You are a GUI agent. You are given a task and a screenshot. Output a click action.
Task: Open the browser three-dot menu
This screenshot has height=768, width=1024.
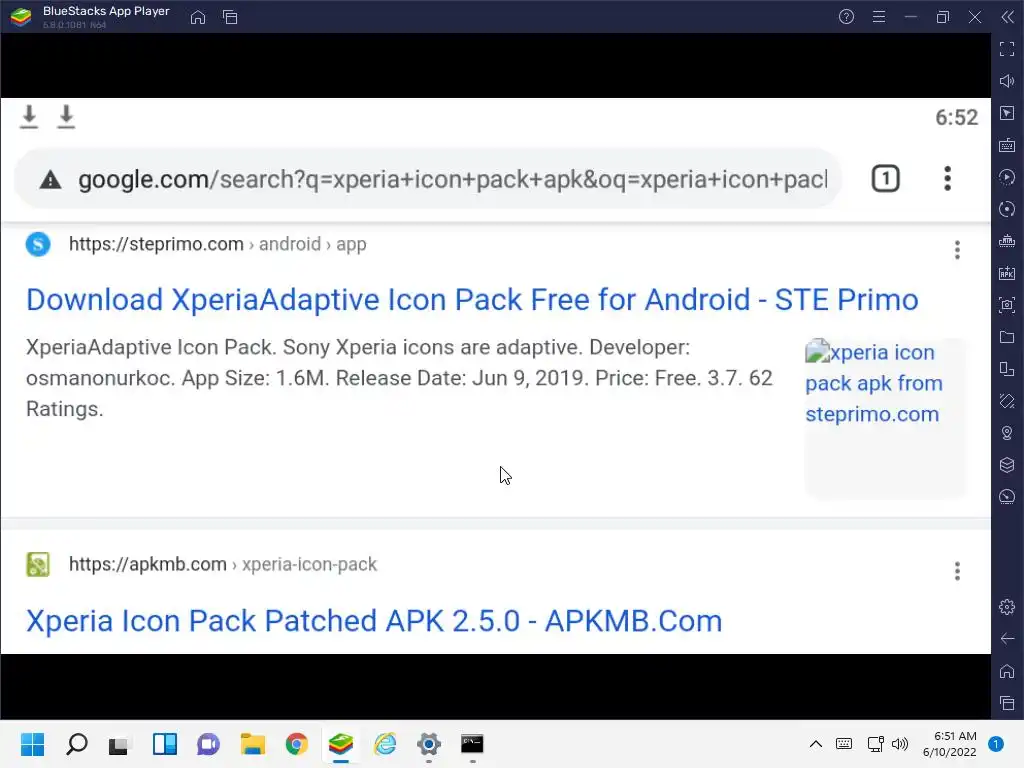pyautogui.click(x=948, y=179)
